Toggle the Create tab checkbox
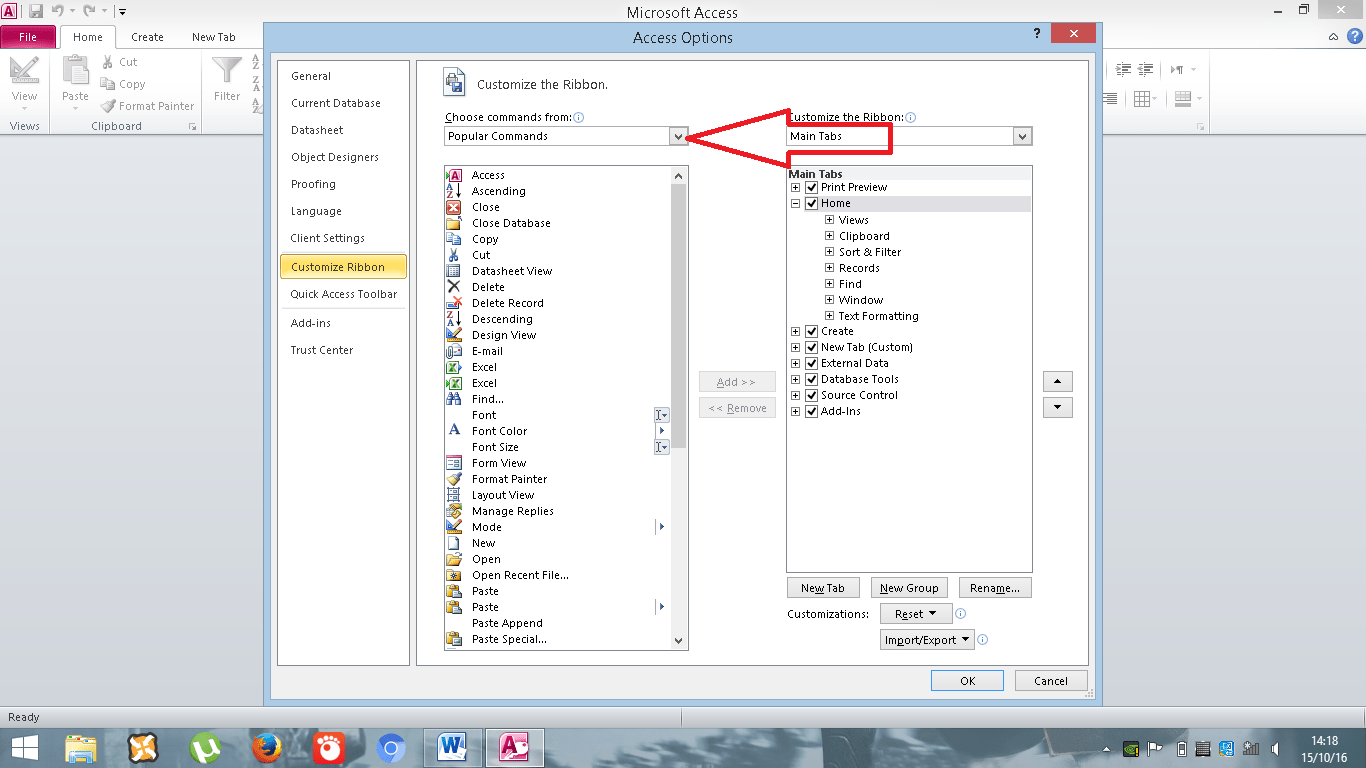This screenshot has width=1366, height=768. point(811,331)
